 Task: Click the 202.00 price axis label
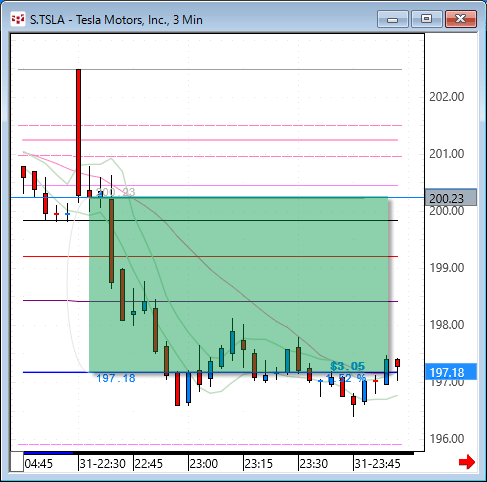(x=447, y=97)
